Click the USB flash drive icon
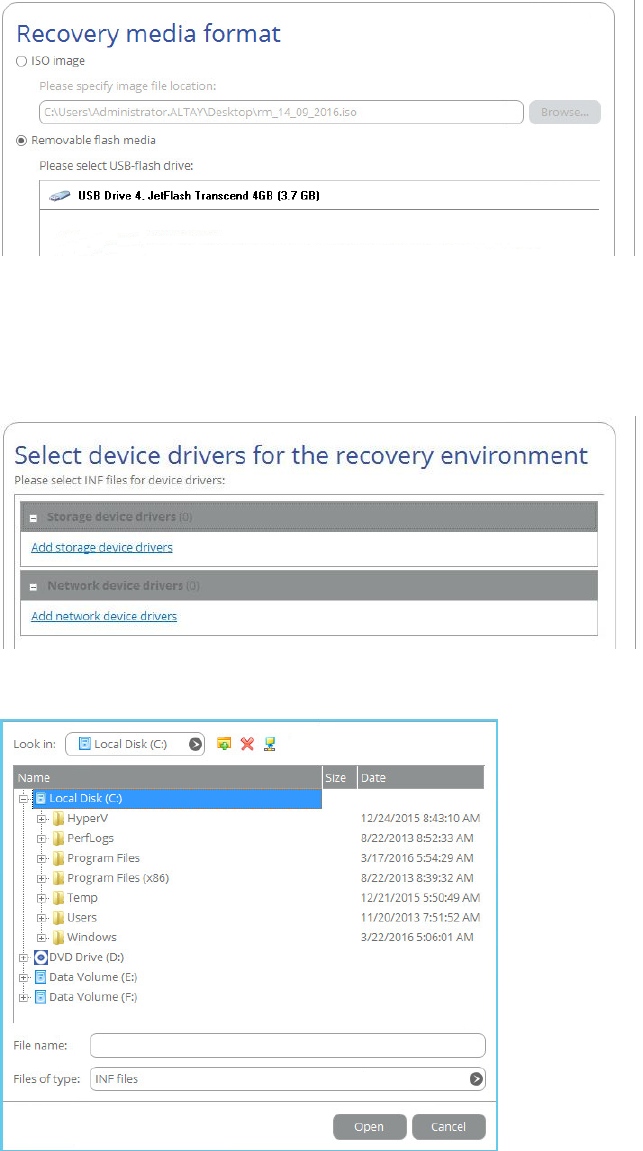 59,196
